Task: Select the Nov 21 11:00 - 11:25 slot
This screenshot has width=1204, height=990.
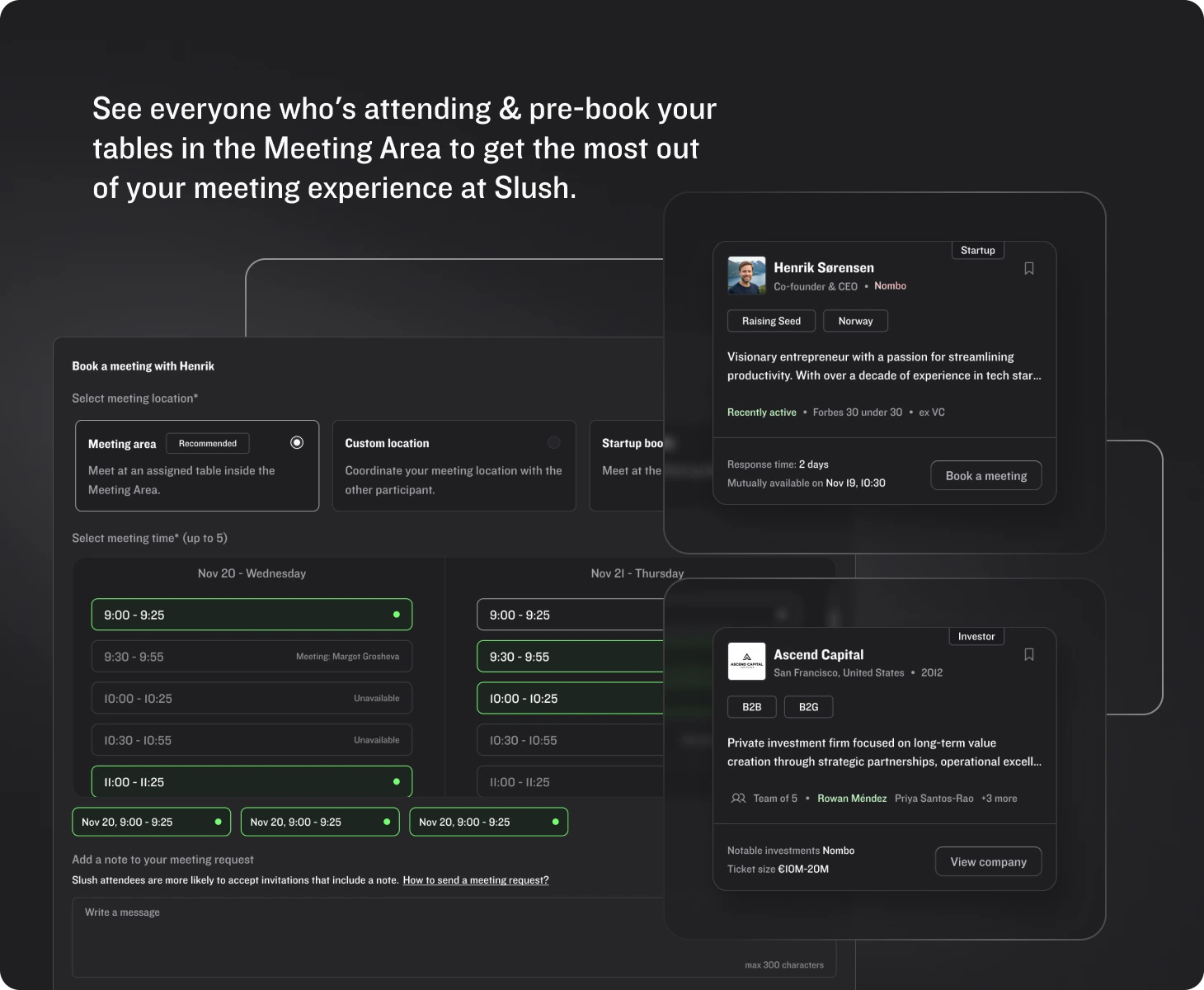Action: pos(571,781)
